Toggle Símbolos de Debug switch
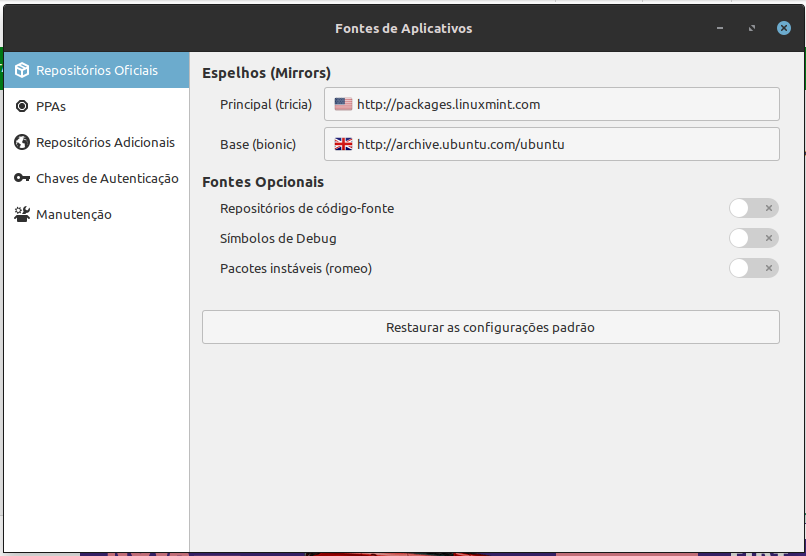 click(754, 238)
